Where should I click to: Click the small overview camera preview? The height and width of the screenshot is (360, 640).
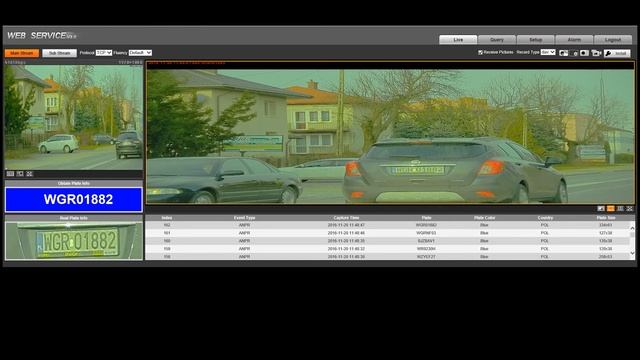point(73,117)
